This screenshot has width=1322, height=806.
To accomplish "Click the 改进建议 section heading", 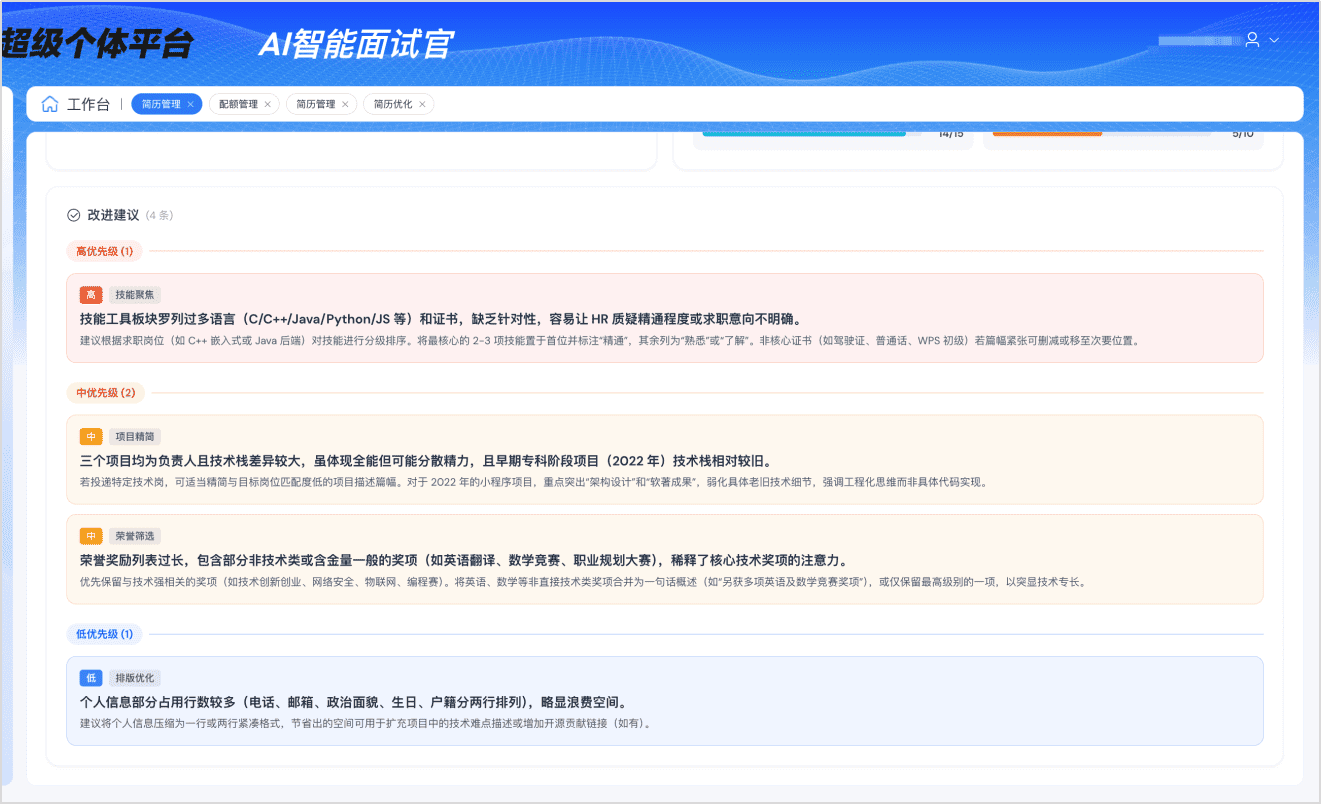I will pyautogui.click(x=113, y=215).
